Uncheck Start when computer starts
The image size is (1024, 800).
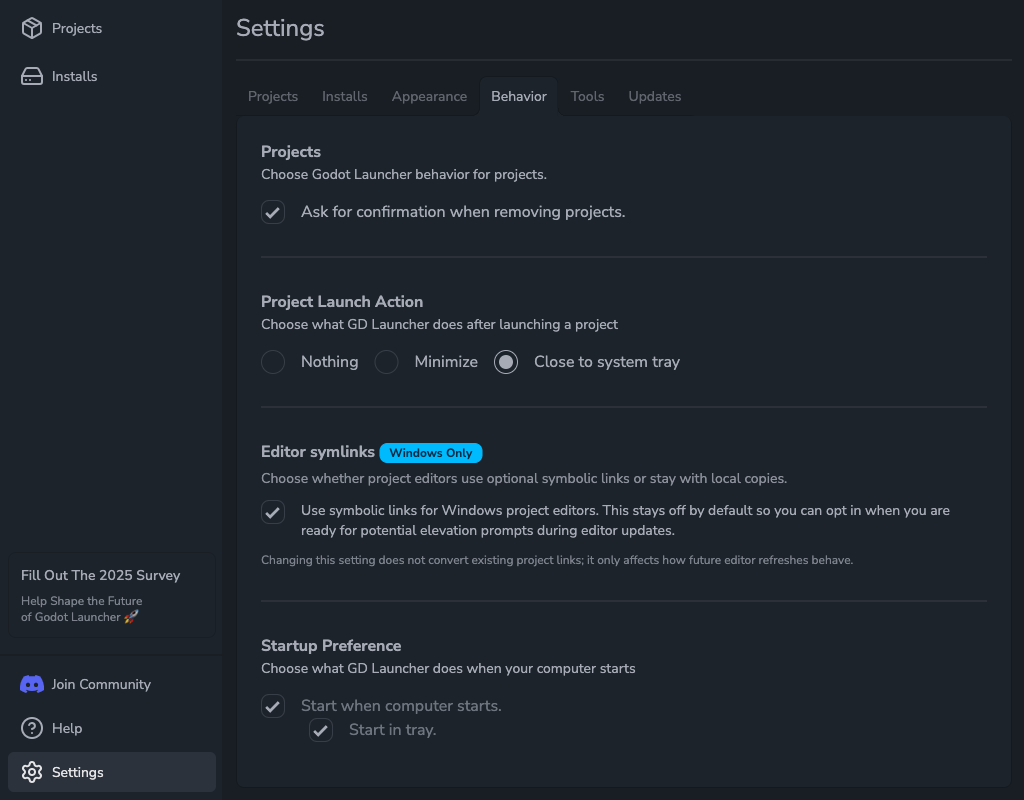[x=272, y=706]
